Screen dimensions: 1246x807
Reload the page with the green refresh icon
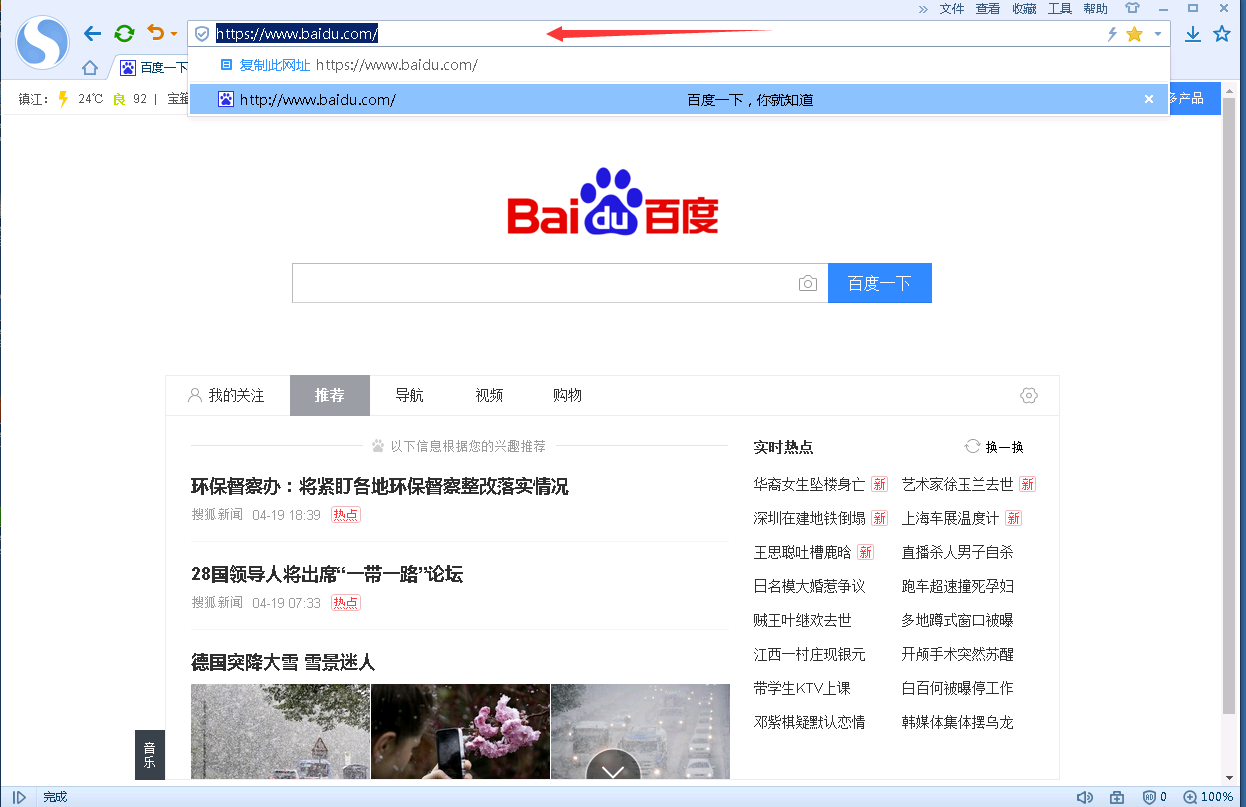124,34
